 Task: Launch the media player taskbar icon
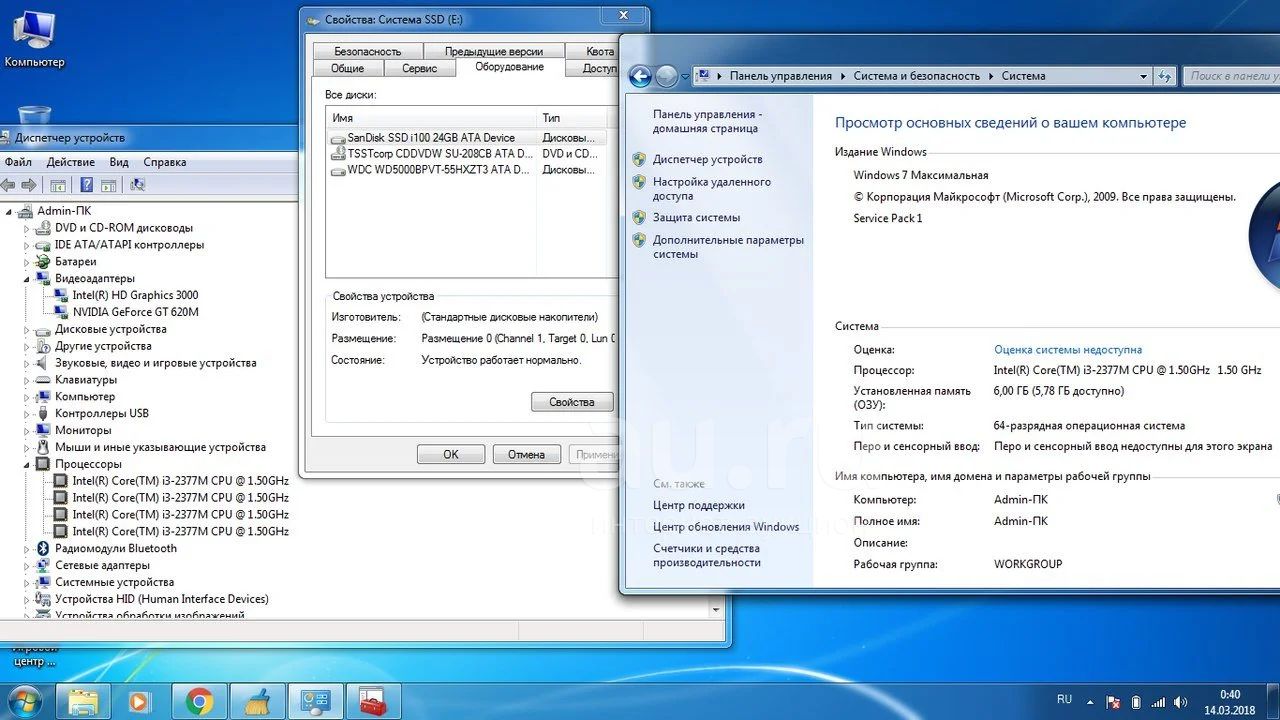139,701
